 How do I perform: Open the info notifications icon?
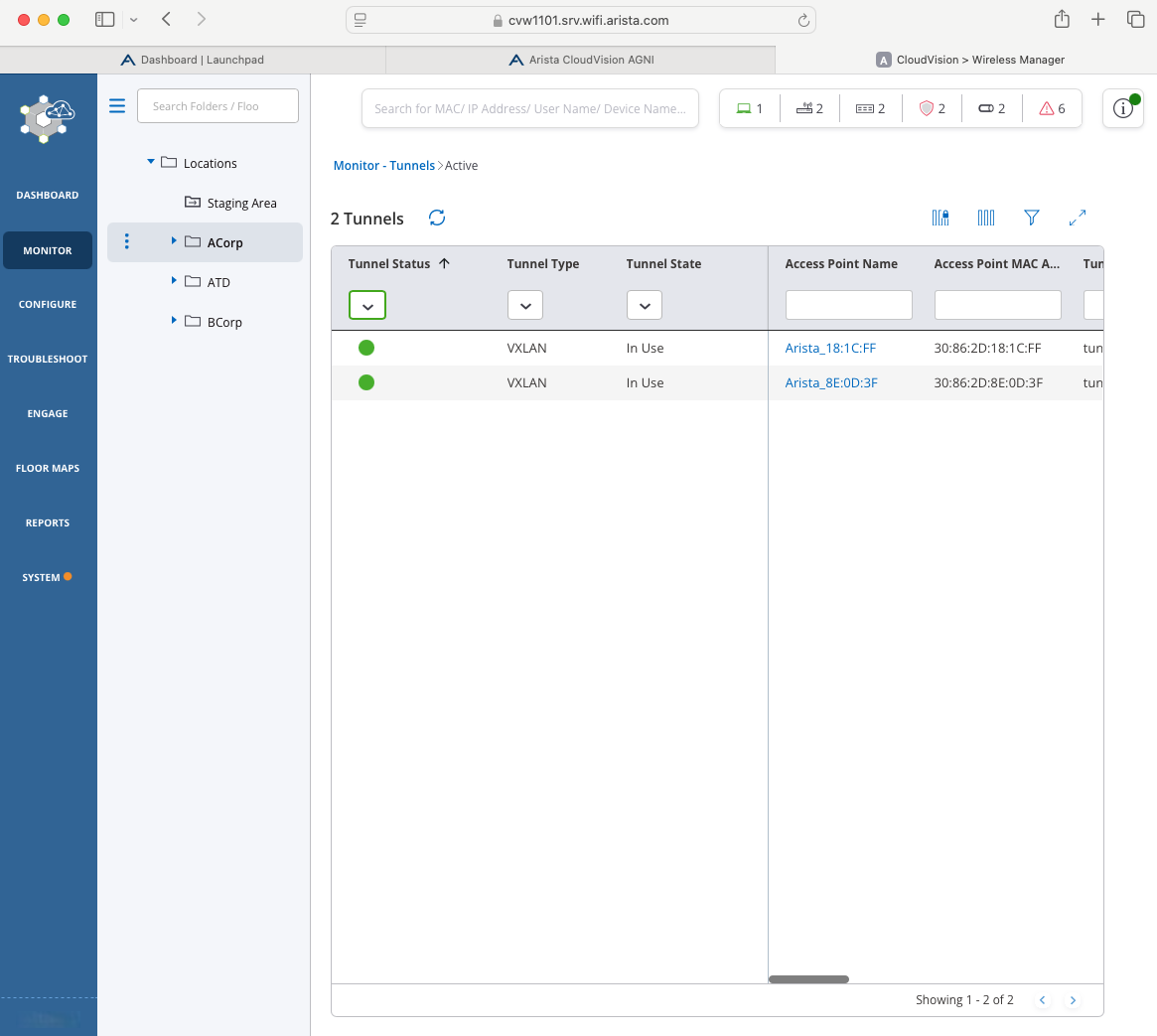point(1122,108)
